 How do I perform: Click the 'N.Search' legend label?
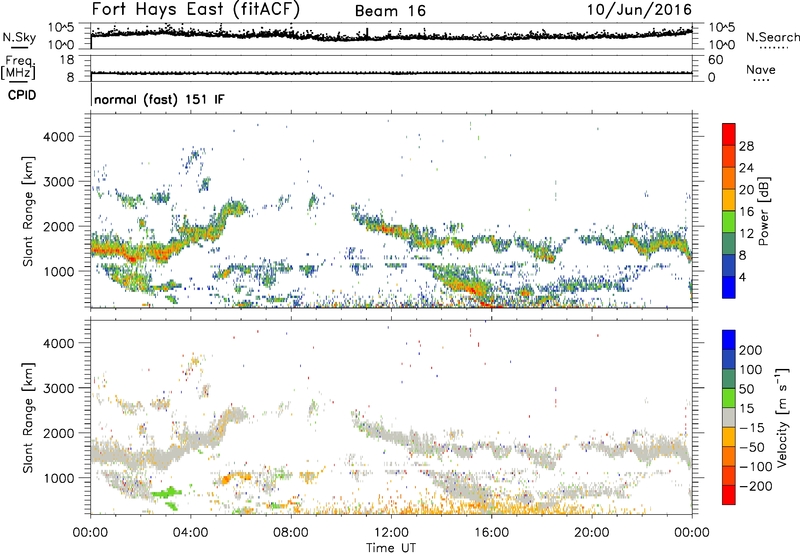click(773, 37)
